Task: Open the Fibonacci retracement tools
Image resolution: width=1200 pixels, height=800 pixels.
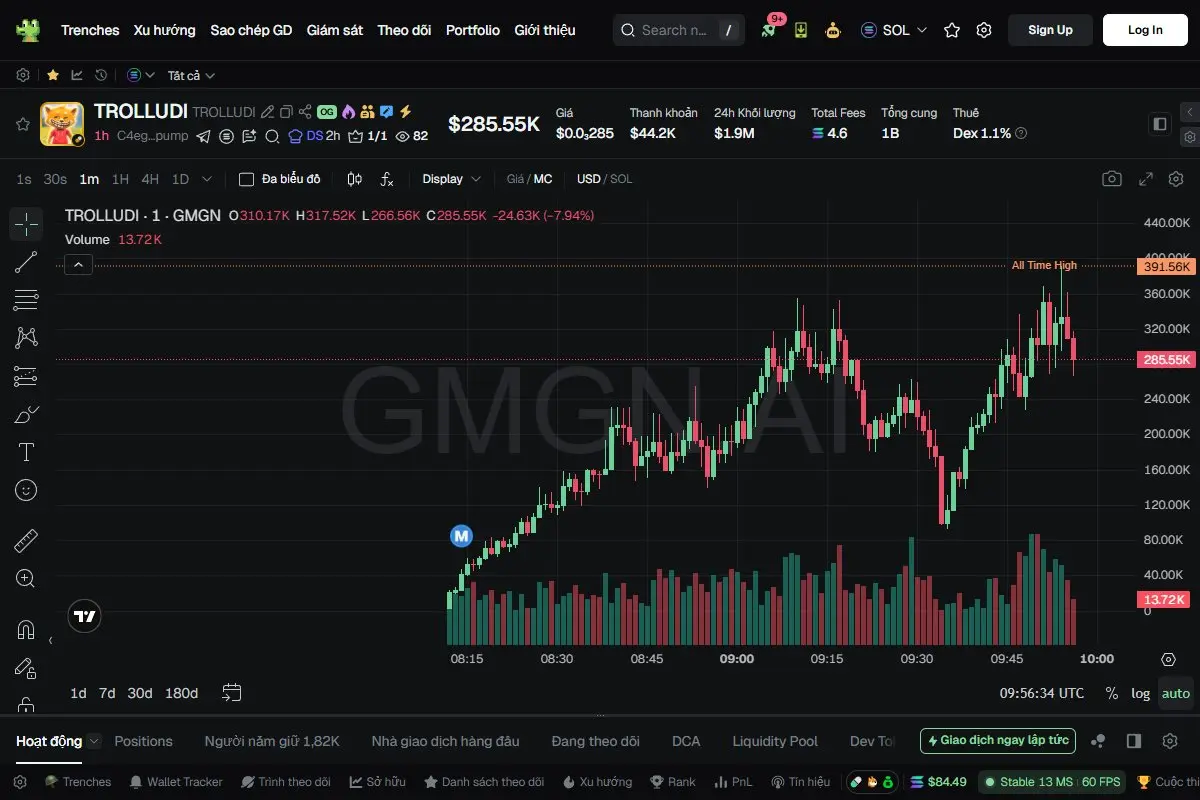Action: [x=26, y=300]
